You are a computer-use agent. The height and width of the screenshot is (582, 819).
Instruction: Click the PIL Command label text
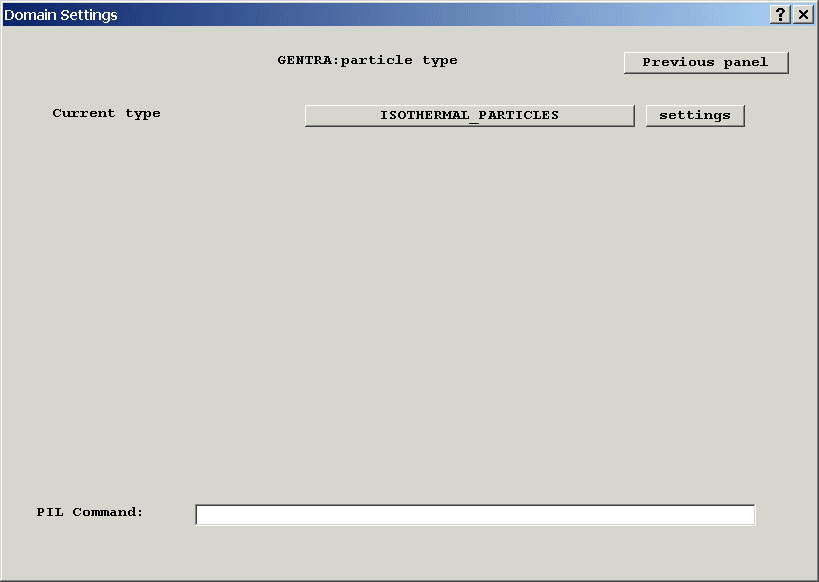[90, 512]
